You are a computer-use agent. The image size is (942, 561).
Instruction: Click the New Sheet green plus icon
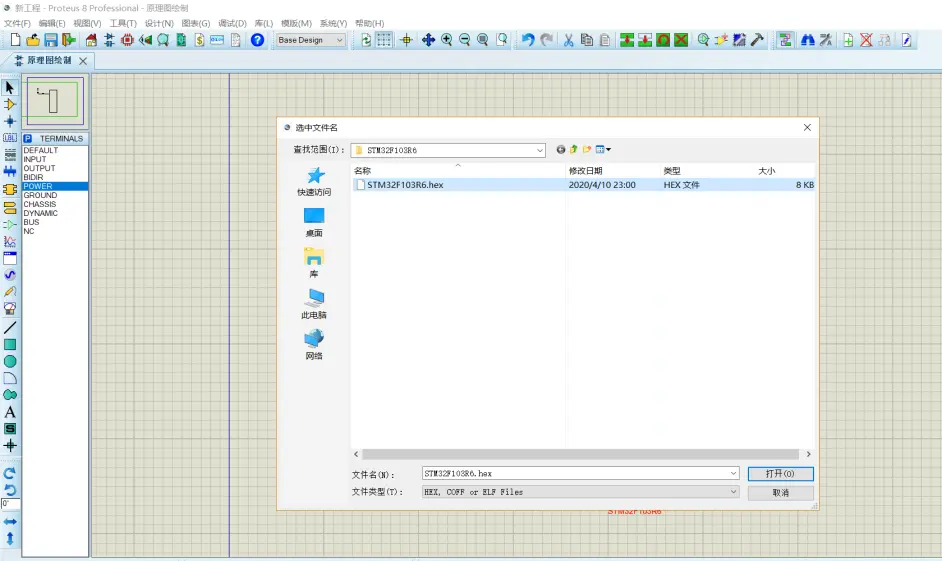point(848,40)
